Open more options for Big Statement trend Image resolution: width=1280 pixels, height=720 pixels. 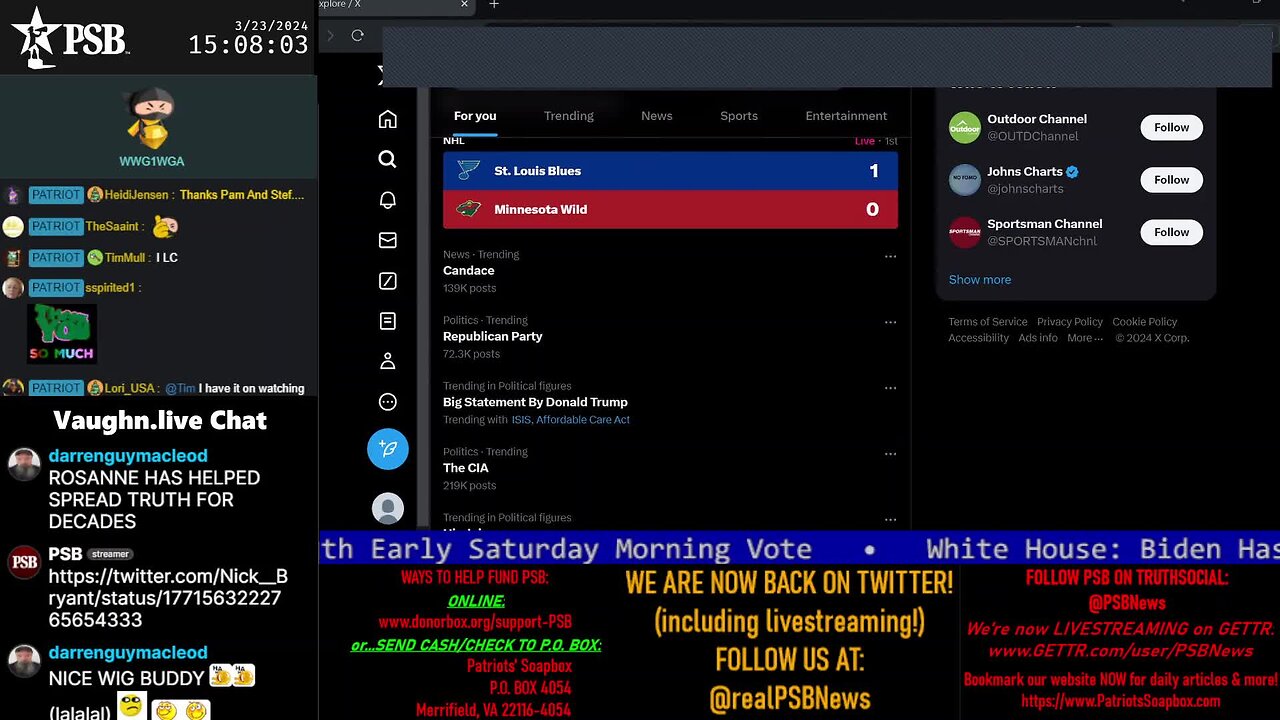[x=890, y=388]
